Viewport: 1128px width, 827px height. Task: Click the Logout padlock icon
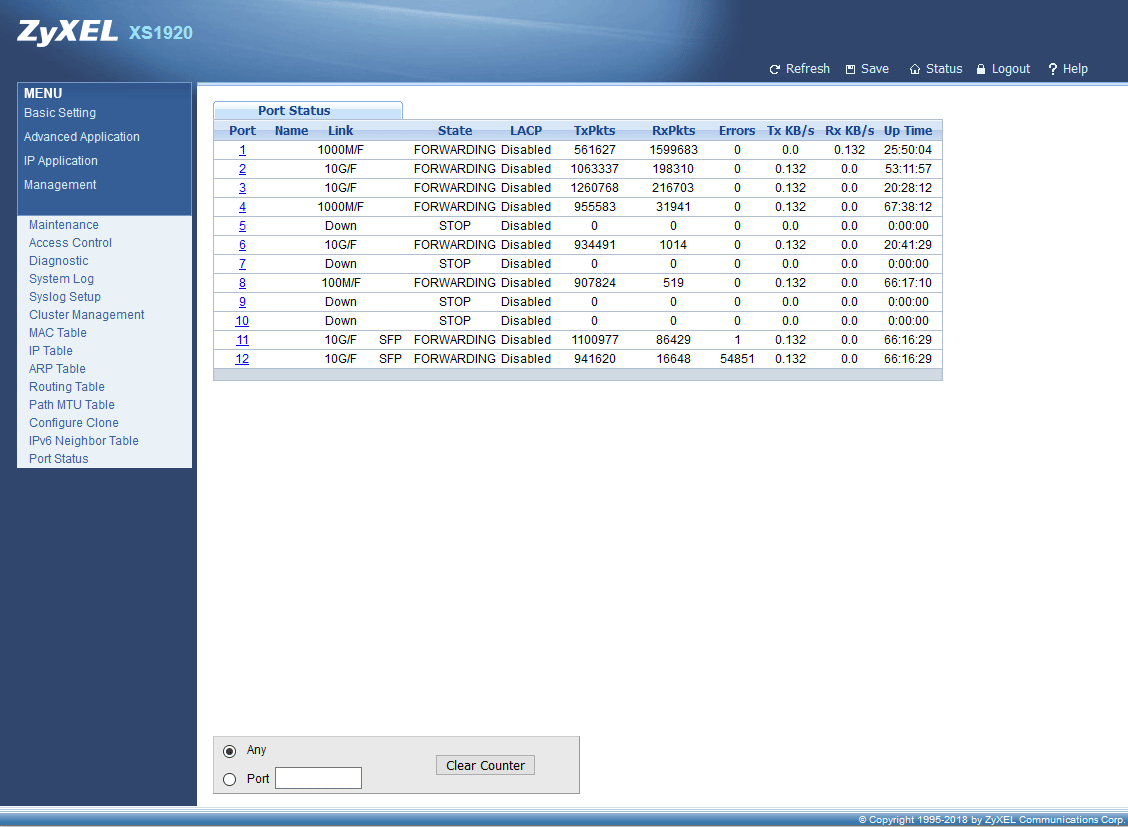(981, 69)
